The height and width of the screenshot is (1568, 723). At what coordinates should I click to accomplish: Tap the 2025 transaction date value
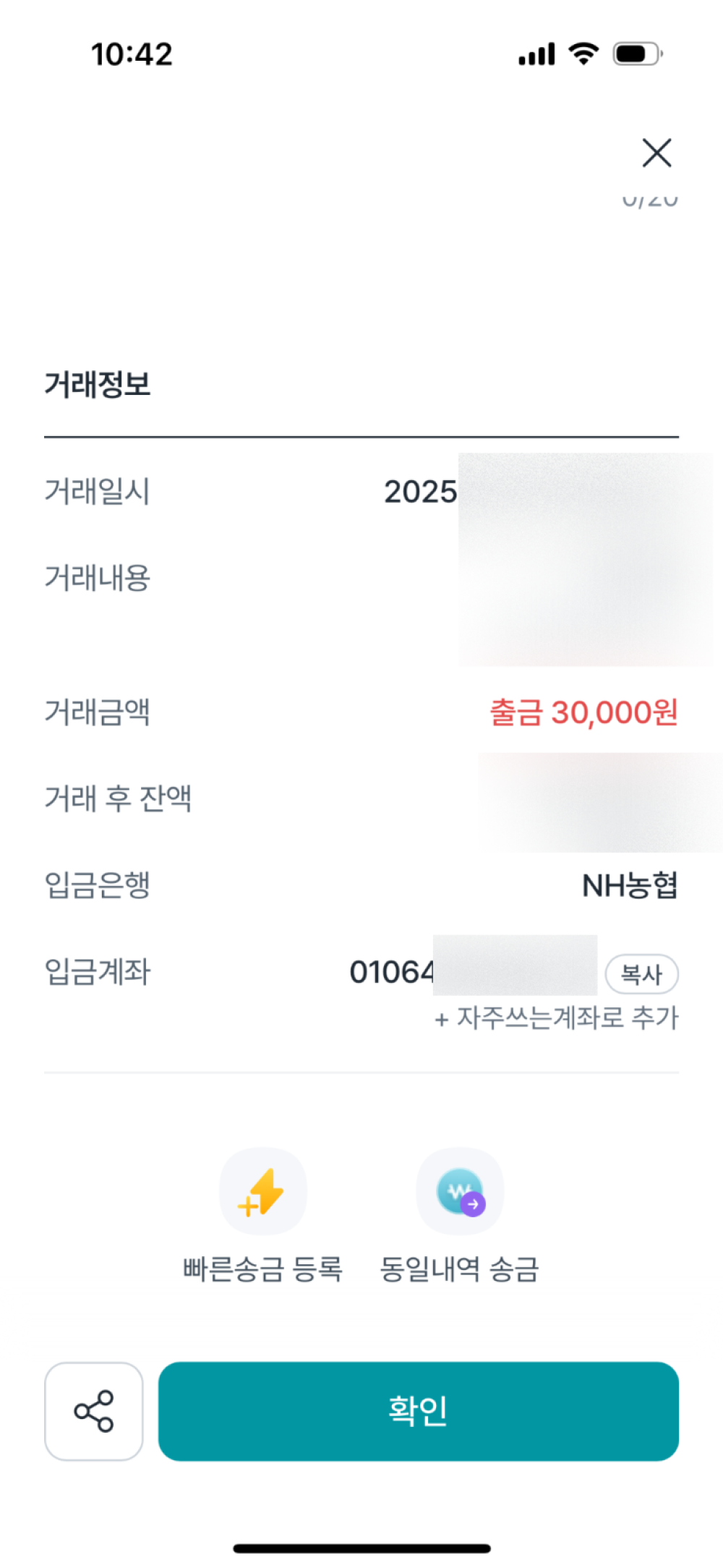coord(420,492)
